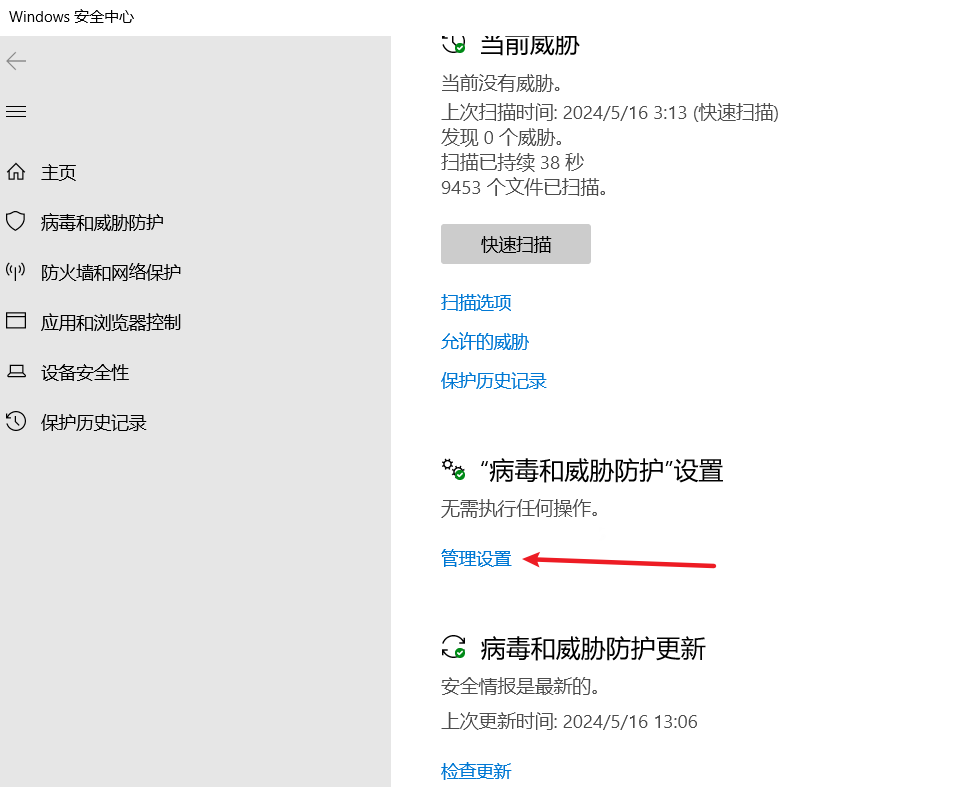Image resolution: width=964 pixels, height=787 pixels.
Task: Open 保护历史记录 link under scan options
Action: pyautogui.click(x=494, y=381)
